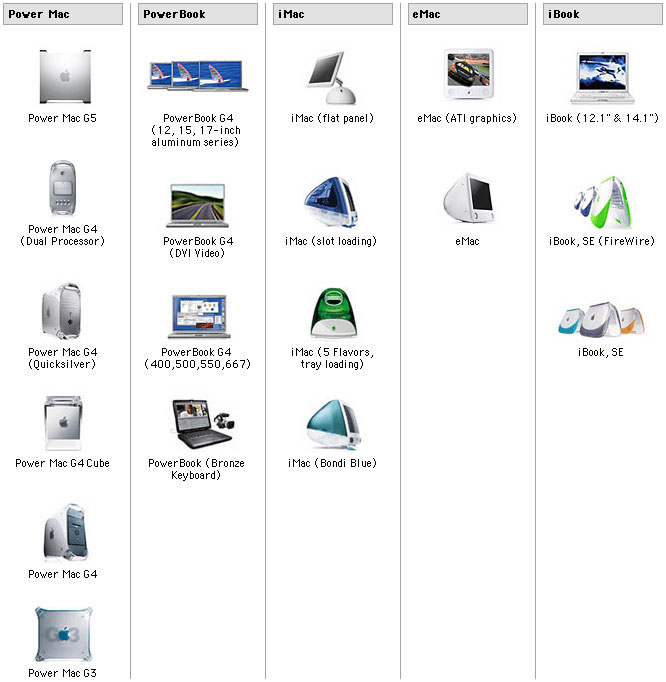The image size is (666, 682).
Task: Choose the white iBook 12.1 & 14.1 image
Action: pos(602,78)
